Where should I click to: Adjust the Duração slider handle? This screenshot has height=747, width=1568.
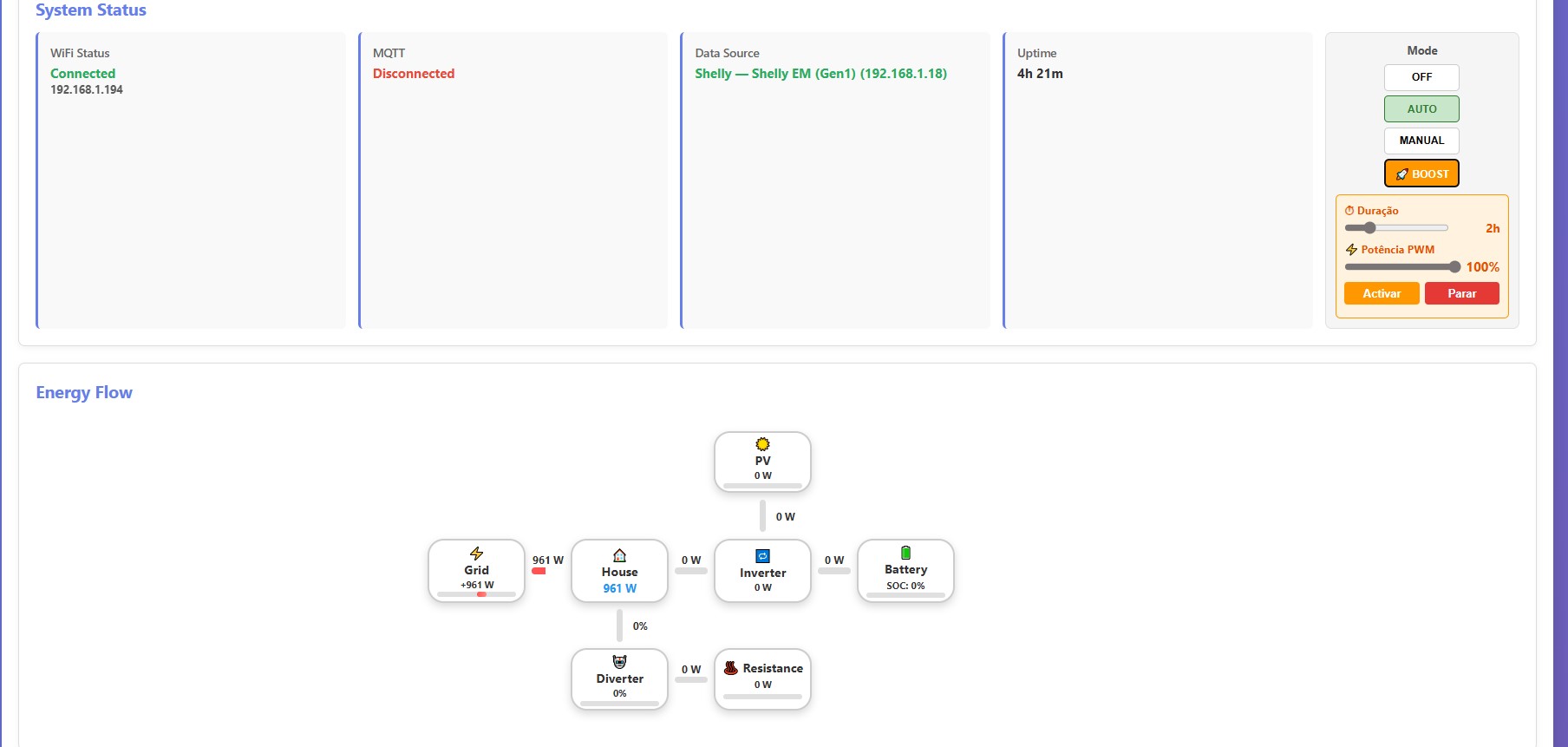point(1369,228)
